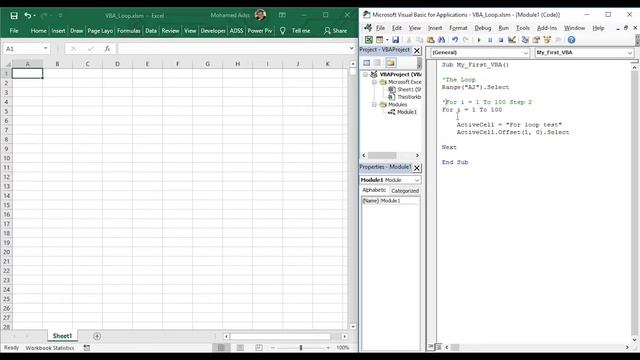640x360 pixels.
Task: Click the Insert Function fx icon
Action: [x=107, y=49]
